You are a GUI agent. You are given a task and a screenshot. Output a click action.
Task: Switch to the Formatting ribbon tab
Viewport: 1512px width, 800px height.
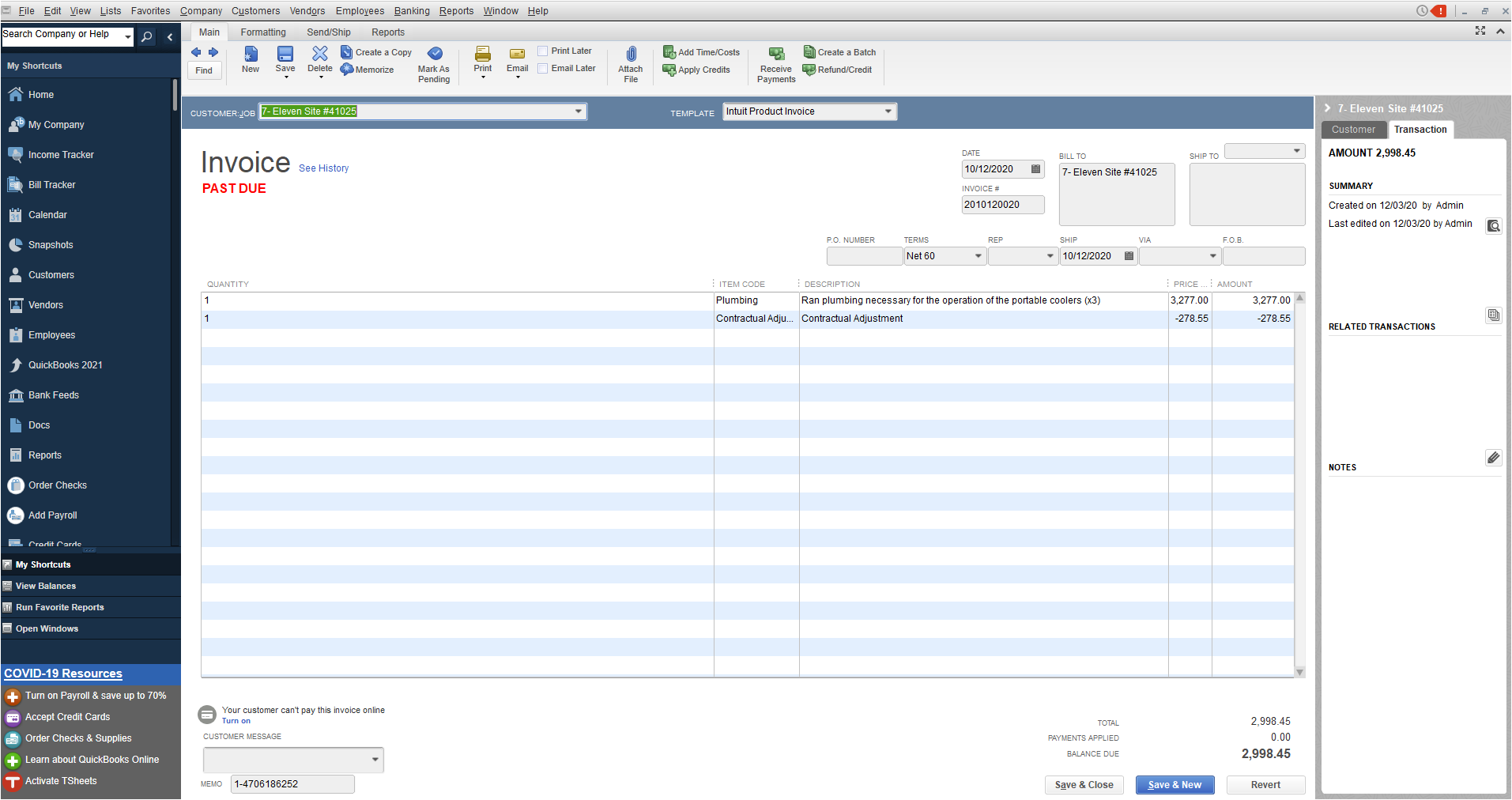[263, 32]
